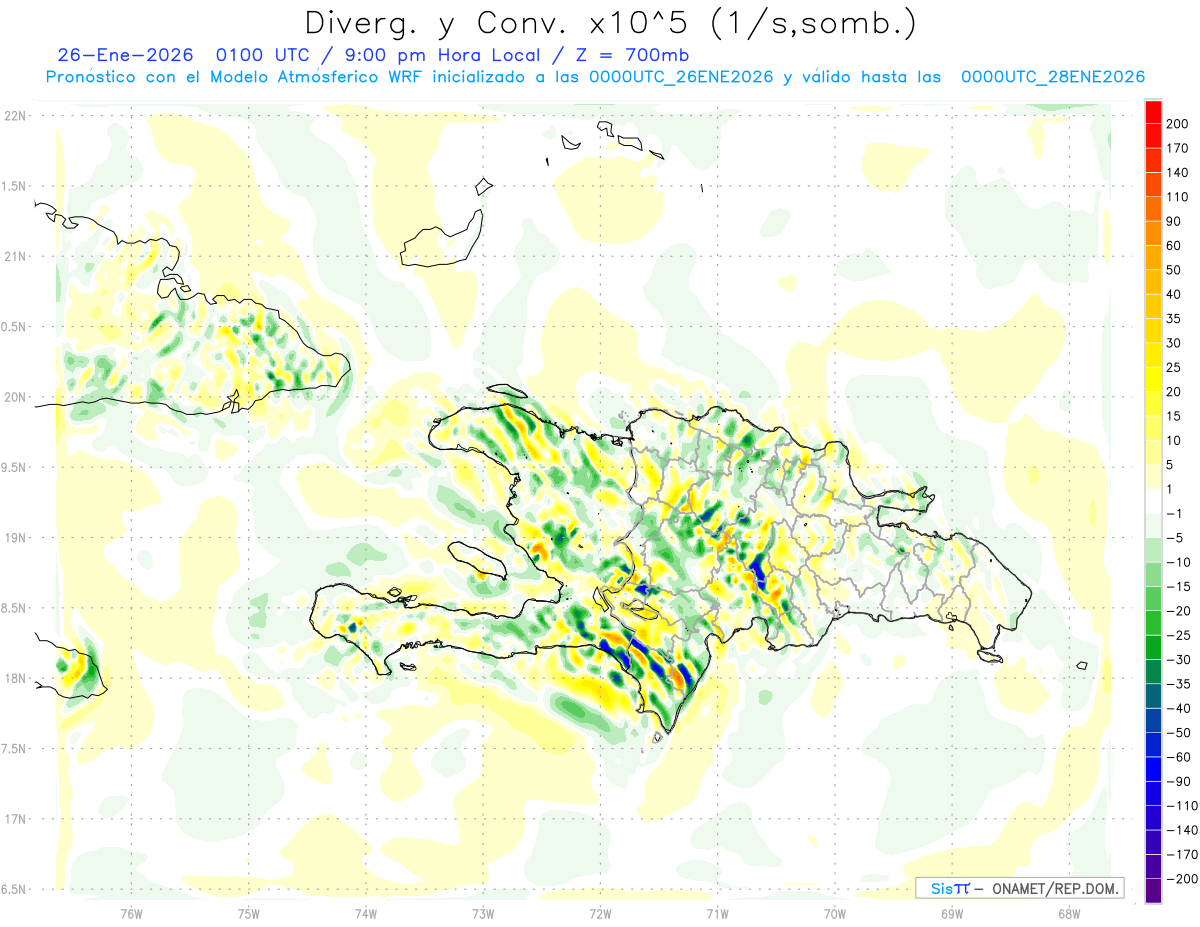Click the 18N latitude label
This screenshot has width=1200, height=927.
click(x=14, y=678)
